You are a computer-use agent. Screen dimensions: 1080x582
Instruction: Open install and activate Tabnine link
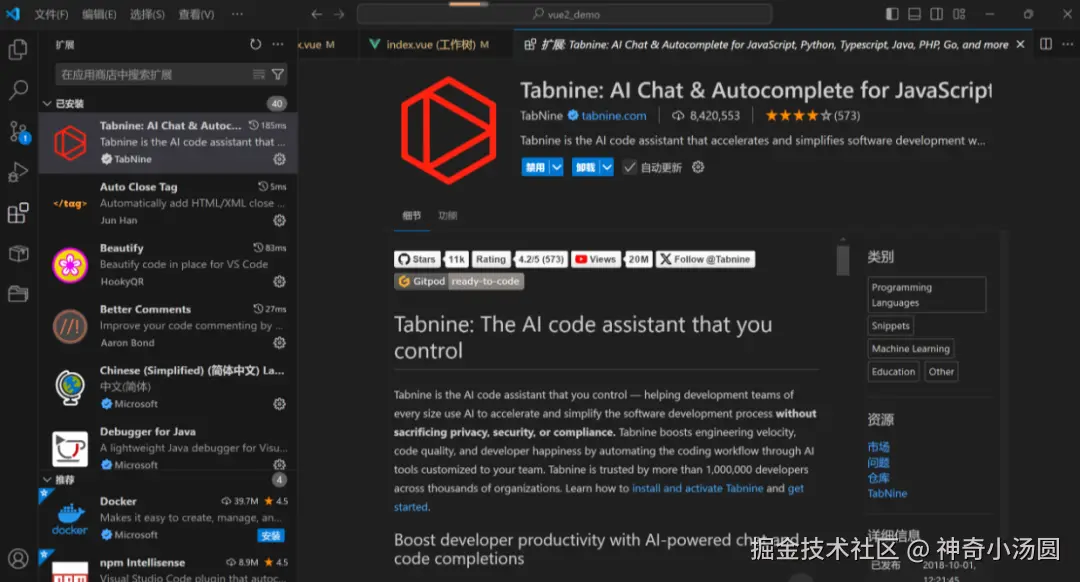[x=698, y=488]
